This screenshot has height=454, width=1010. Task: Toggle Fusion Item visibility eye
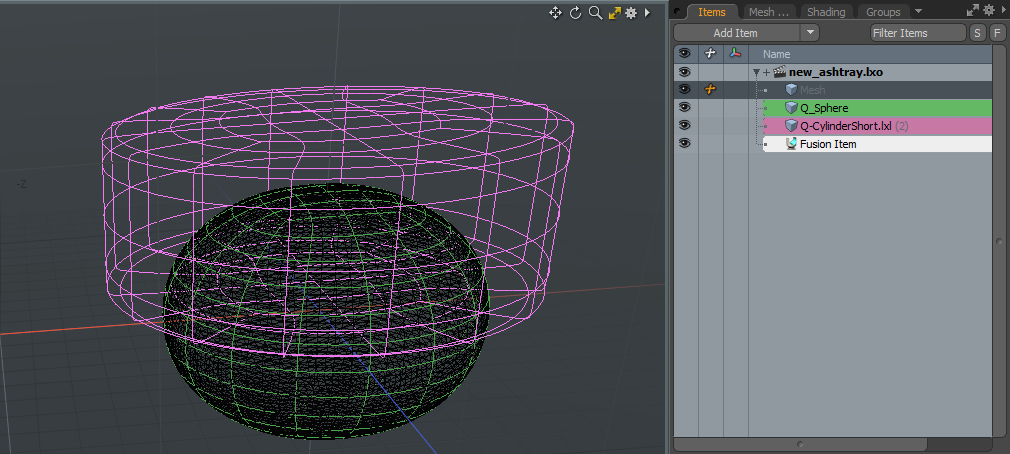[684, 144]
